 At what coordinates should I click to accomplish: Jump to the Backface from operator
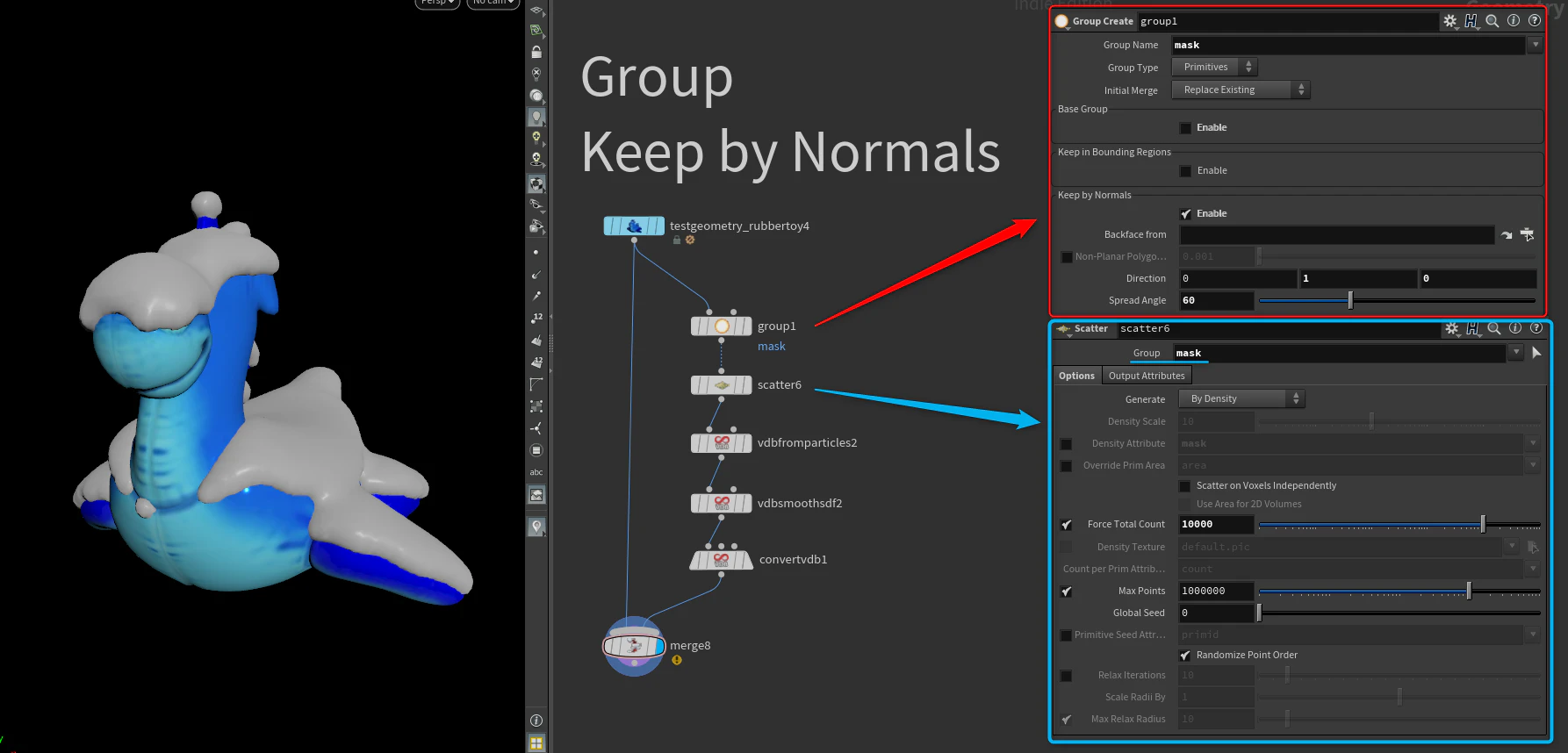(1507, 235)
